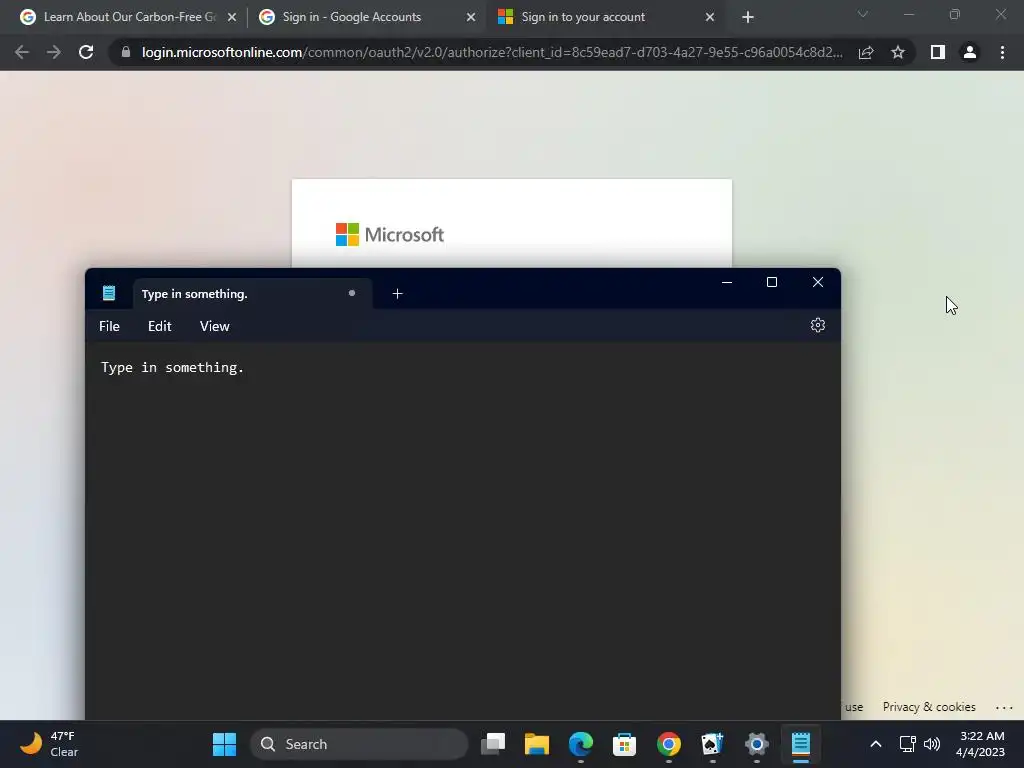Screen dimensions: 1024x768
Task: Open the View menu in Notepad
Action: pos(214,326)
